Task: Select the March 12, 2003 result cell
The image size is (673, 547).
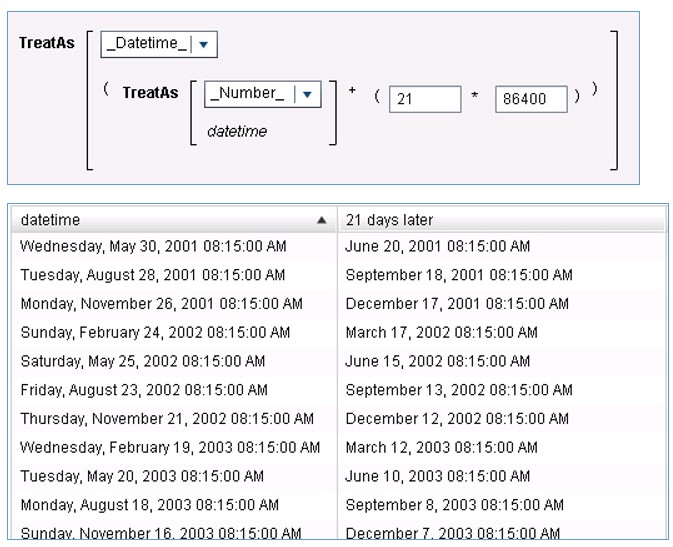Action: tap(441, 447)
